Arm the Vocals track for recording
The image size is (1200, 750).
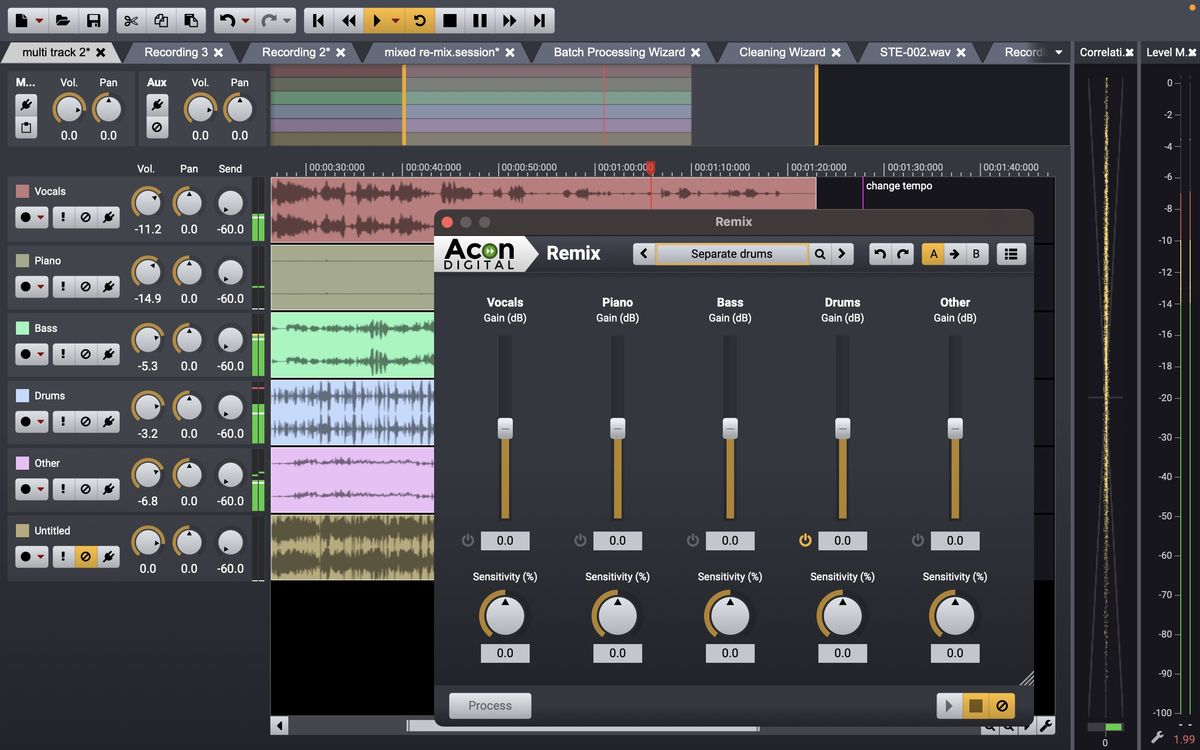(24, 216)
